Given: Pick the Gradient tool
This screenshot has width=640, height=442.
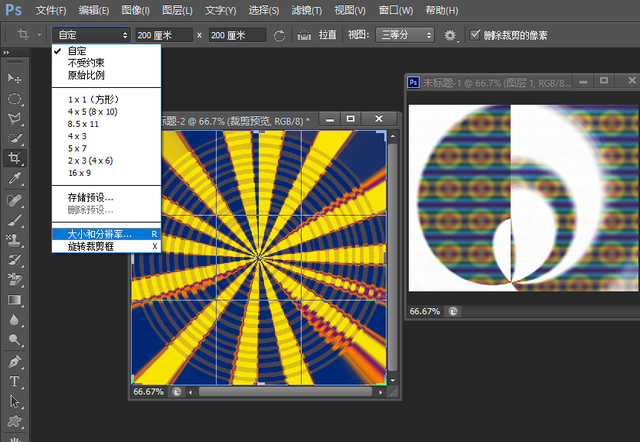Looking at the screenshot, I should click(15, 300).
